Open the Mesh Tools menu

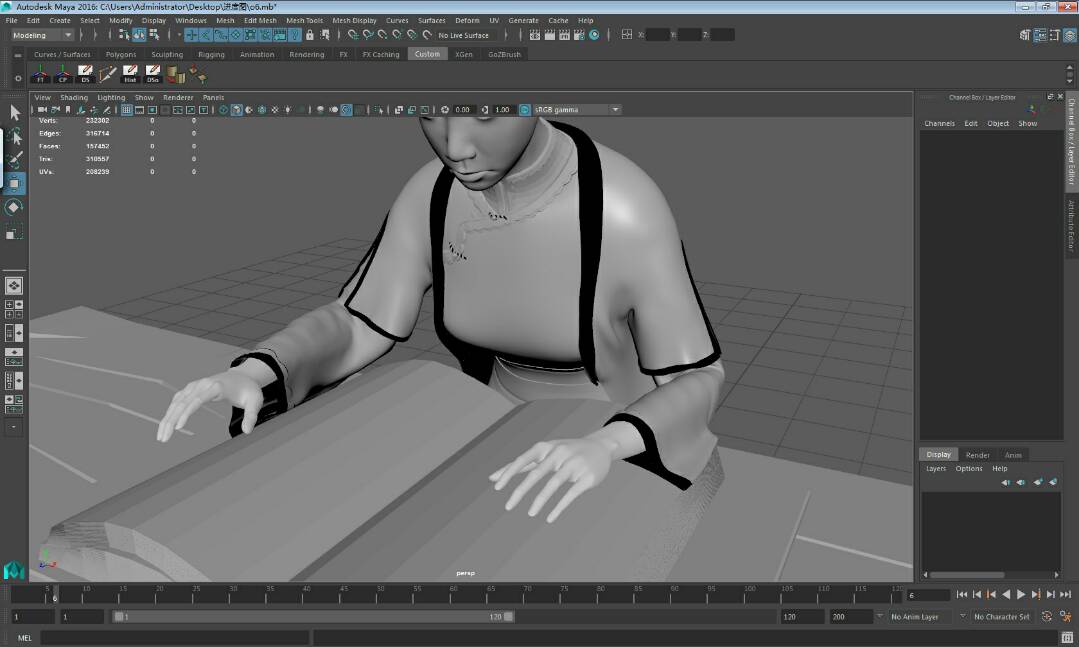coord(304,21)
